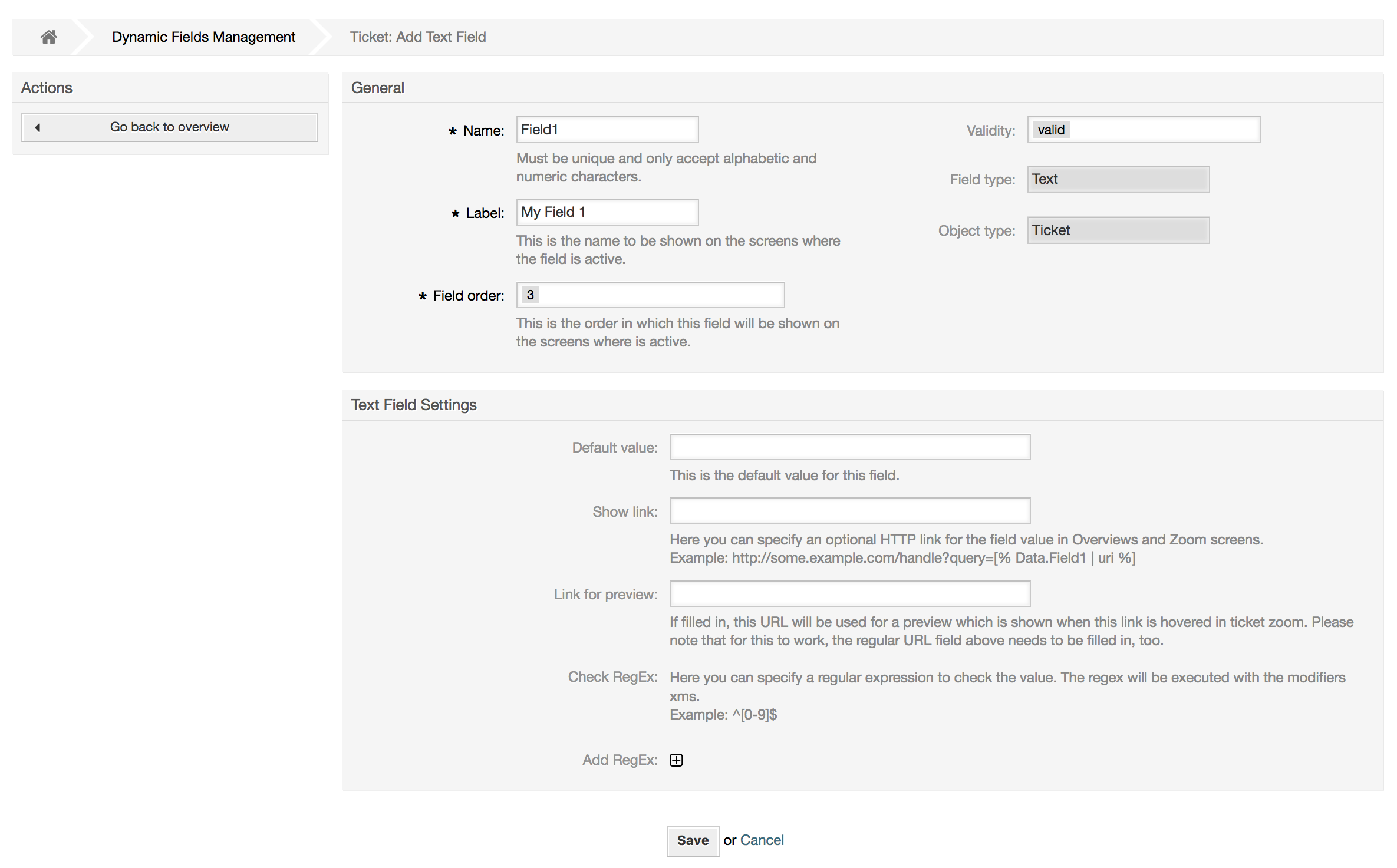Select the Dynamic Fields Management breadcrumb item
This screenshot has width=1397, height=868.
[x=203, y=37]
